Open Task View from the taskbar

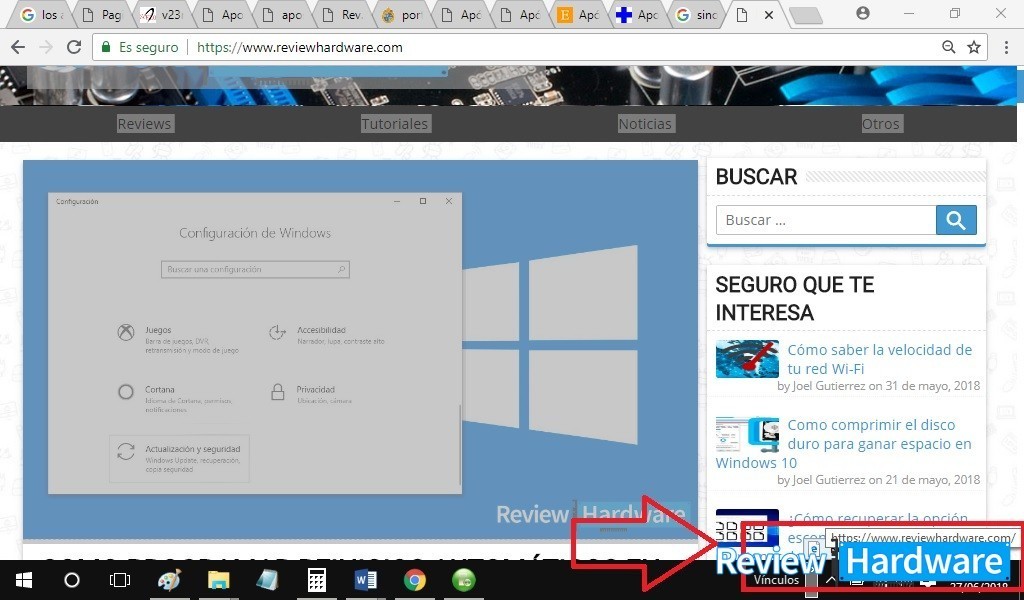click(x=120, y=580)
